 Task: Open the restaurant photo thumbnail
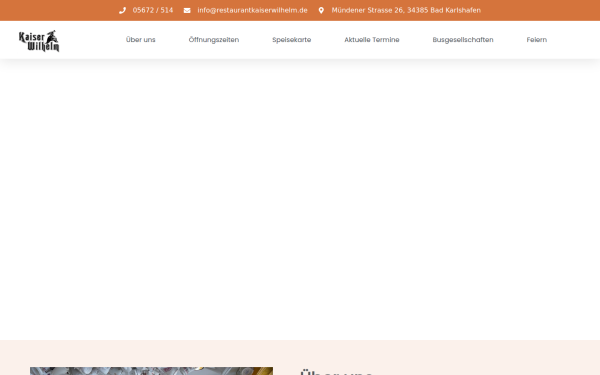152,371
